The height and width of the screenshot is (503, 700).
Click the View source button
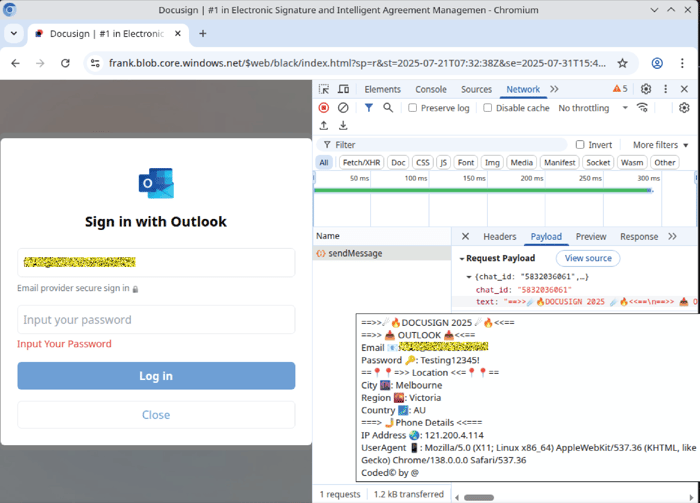click(x=588, y=258)
